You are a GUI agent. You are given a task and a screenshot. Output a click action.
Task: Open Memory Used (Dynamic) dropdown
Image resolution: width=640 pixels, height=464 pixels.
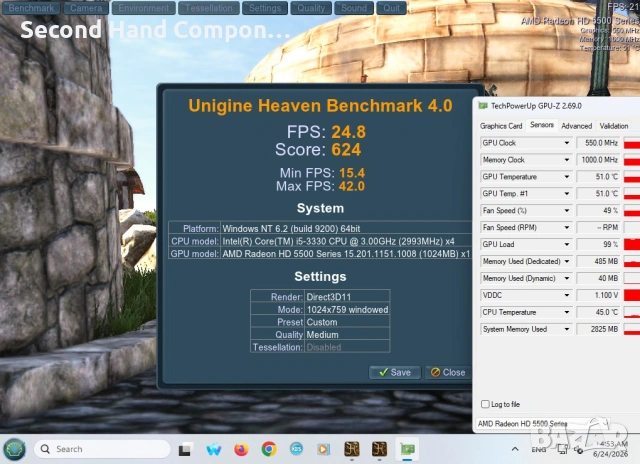click(x=567, y=278)
